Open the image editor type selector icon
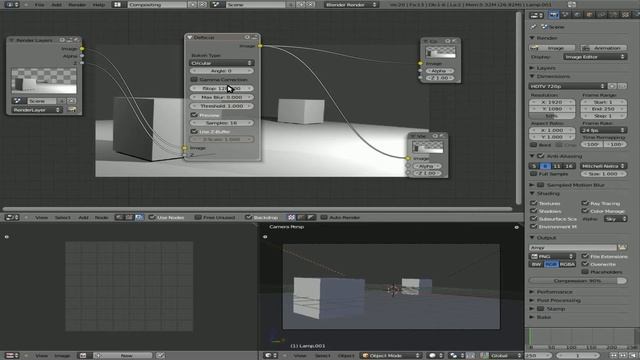Image resolution: width=640 pixels, height=360 pixels. [x=11, y=356]
